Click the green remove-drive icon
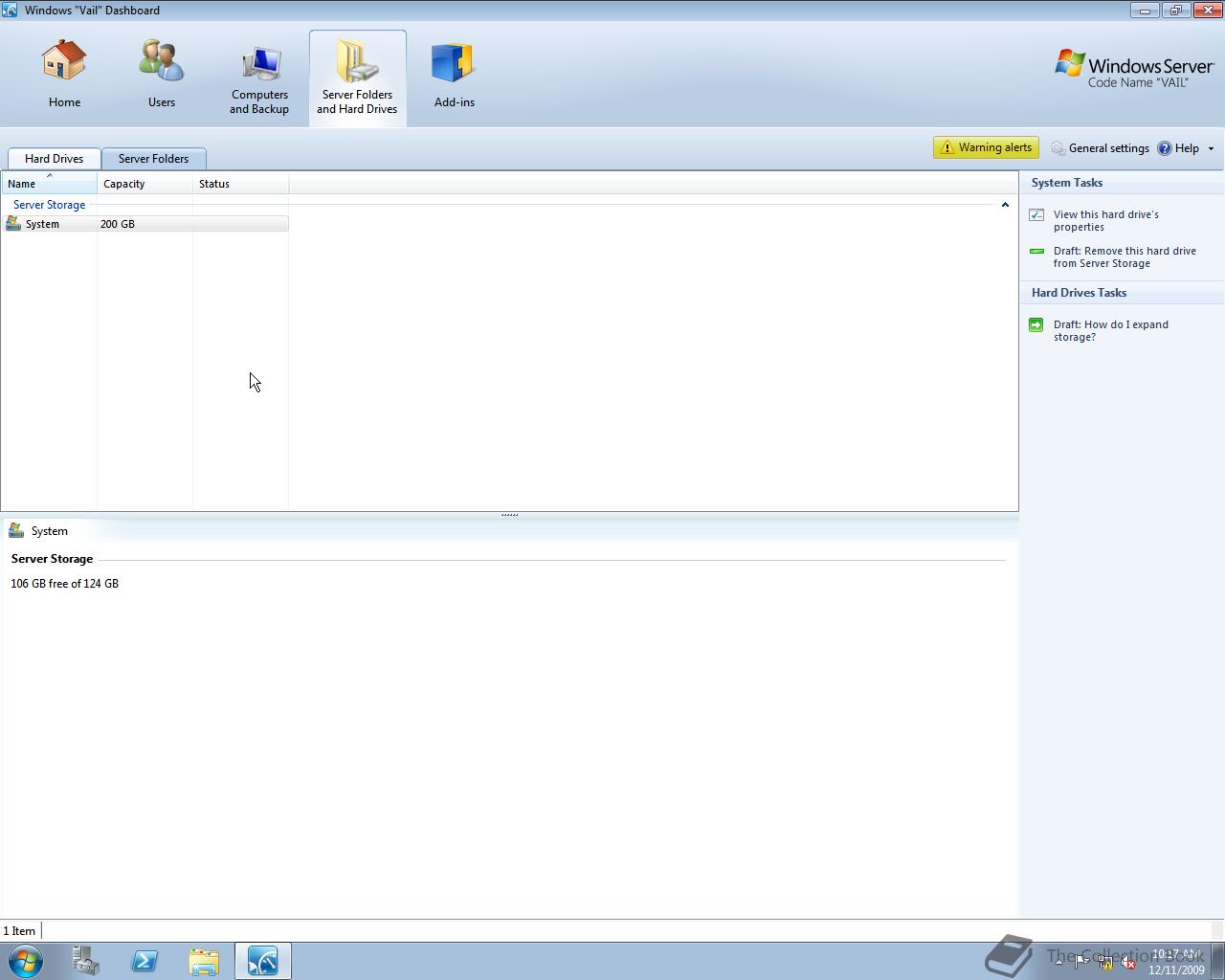This screenshot has width=1225, height=980. tap(1036, 251)
